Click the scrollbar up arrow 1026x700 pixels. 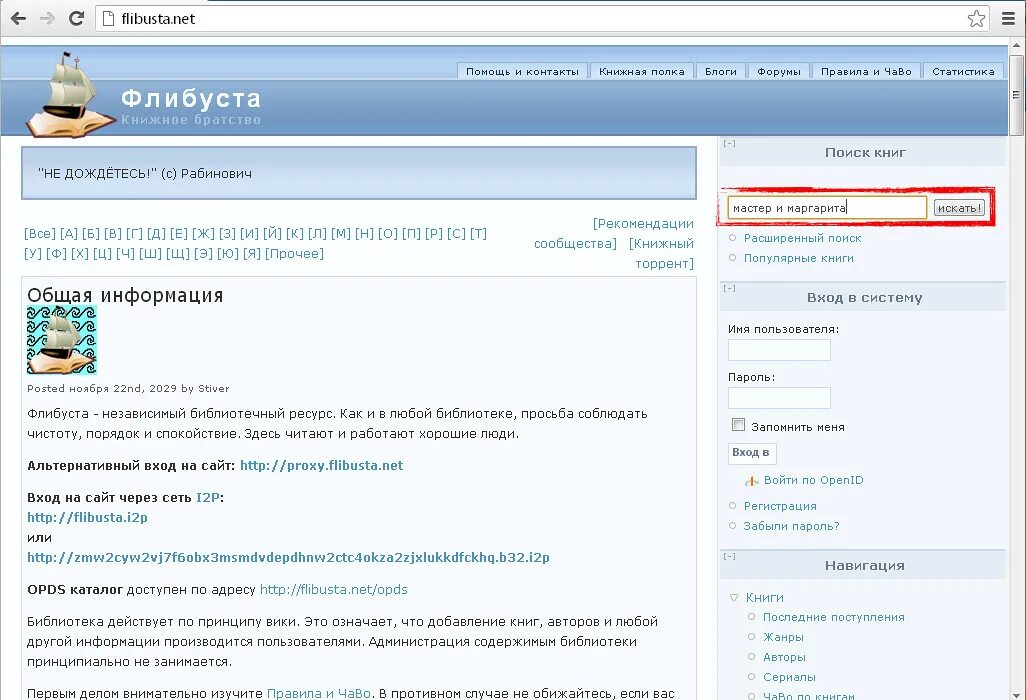point(1016,46)
